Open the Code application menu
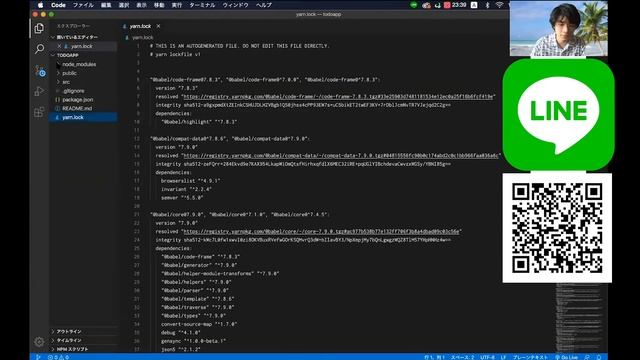The image size is (640, 360). [58, 5]
